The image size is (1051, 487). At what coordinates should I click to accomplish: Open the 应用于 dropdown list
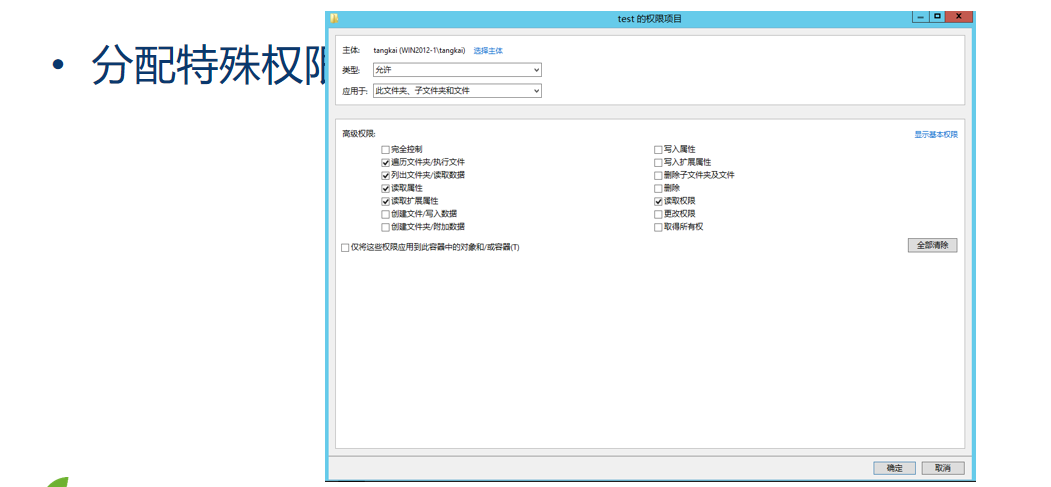457,90
